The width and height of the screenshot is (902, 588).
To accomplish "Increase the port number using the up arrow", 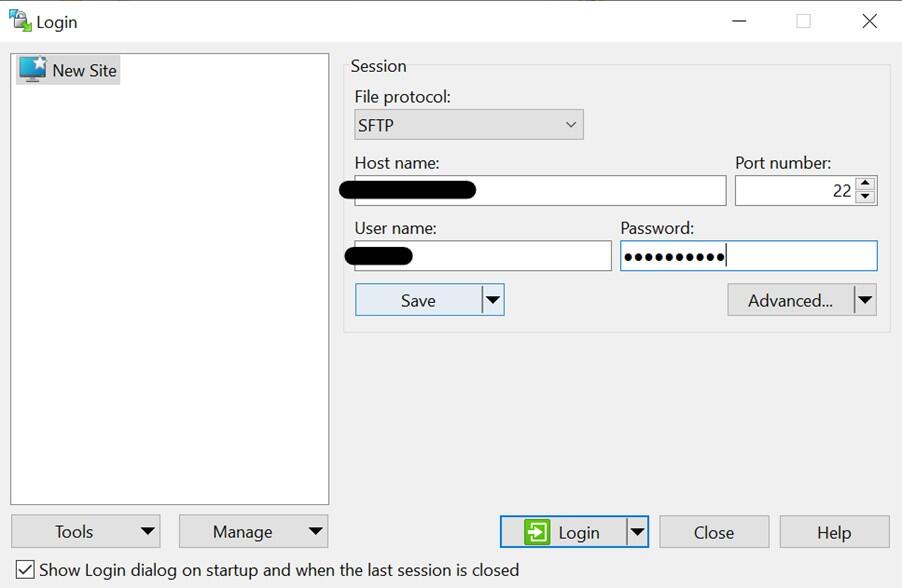I will click(865, 184).
